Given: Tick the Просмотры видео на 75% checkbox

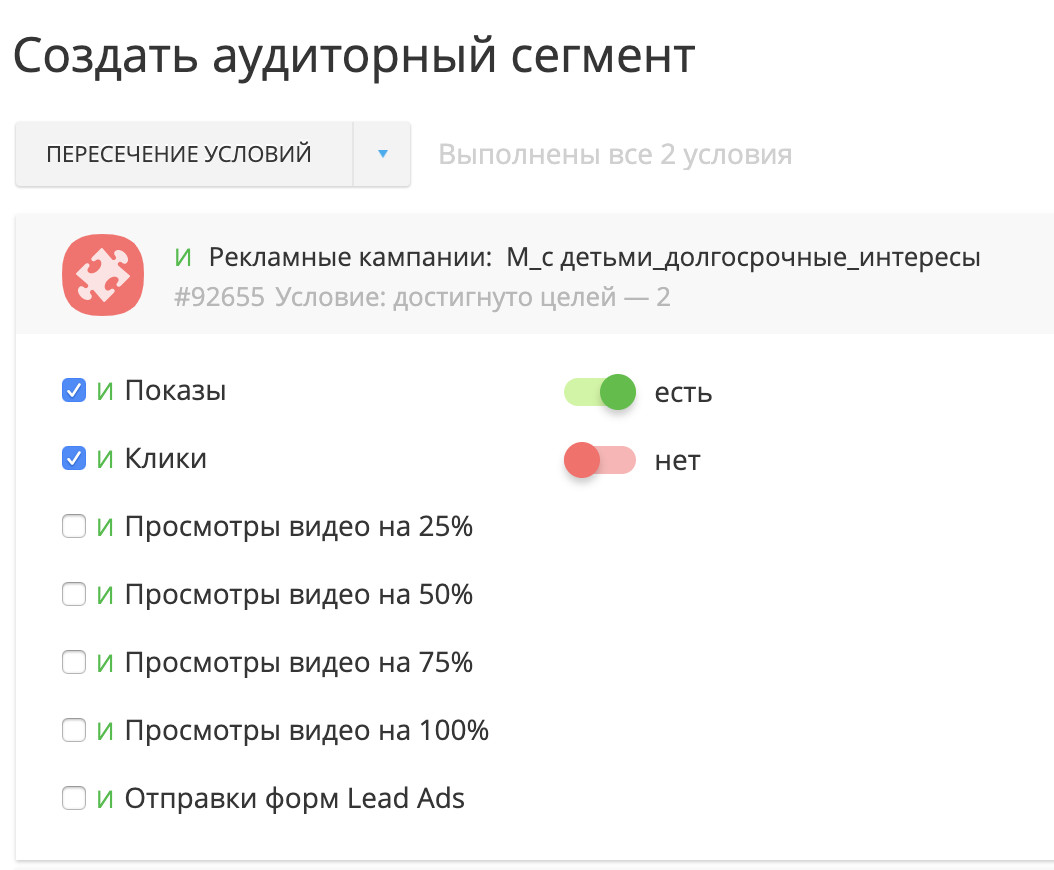Looking at the screenshot, I should (74, 663).
